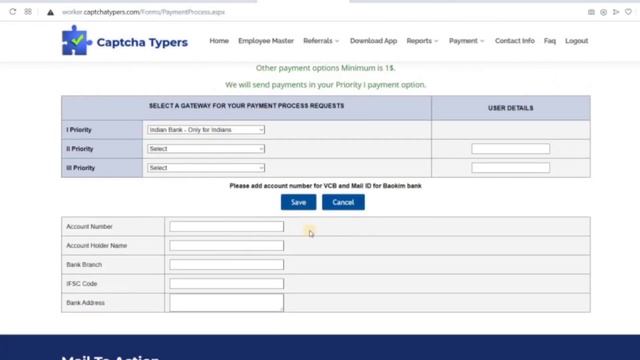The height and width of the screenshot is (360, 640).
Task: Focus the Bank Address text area
Action: click(x=227, y=302)
